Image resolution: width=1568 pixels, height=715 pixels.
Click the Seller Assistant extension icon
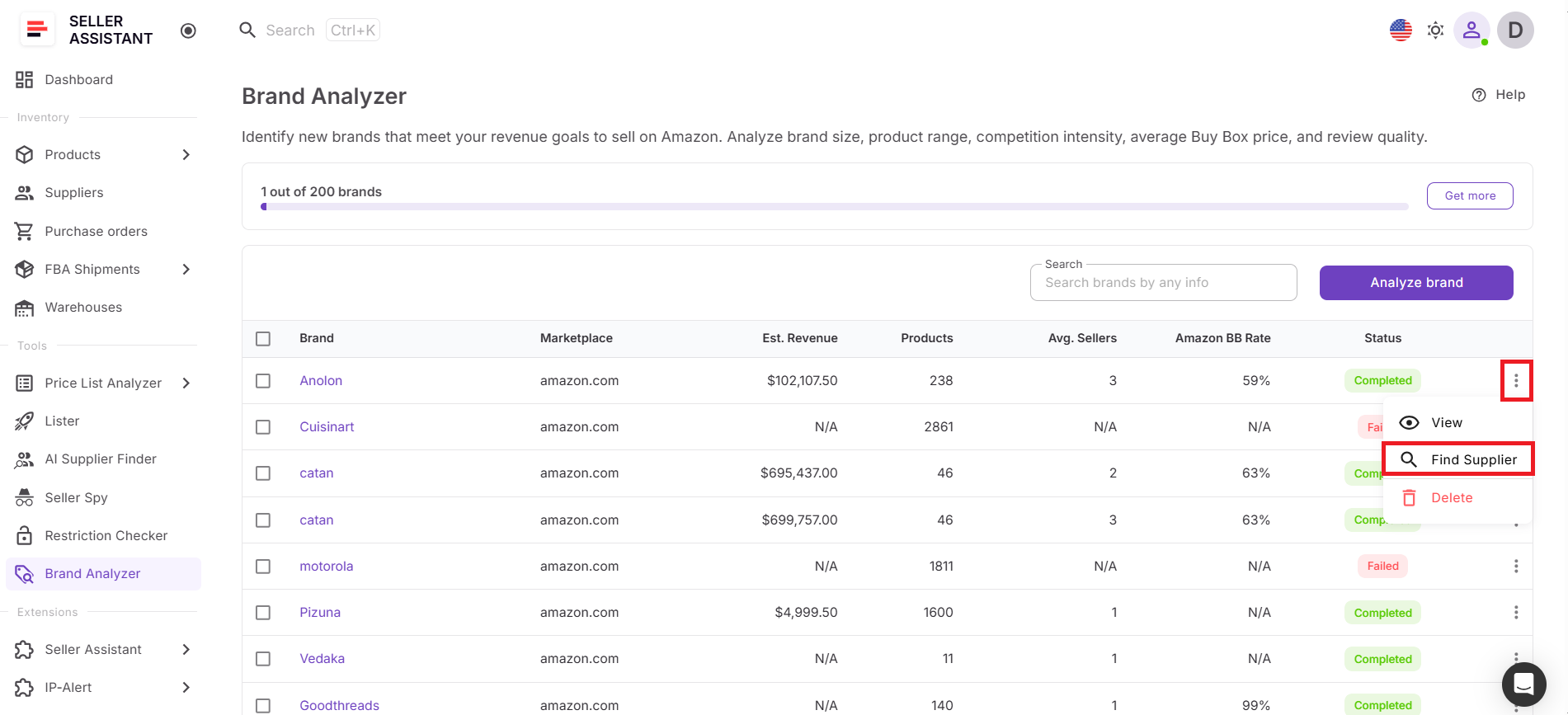25,650
